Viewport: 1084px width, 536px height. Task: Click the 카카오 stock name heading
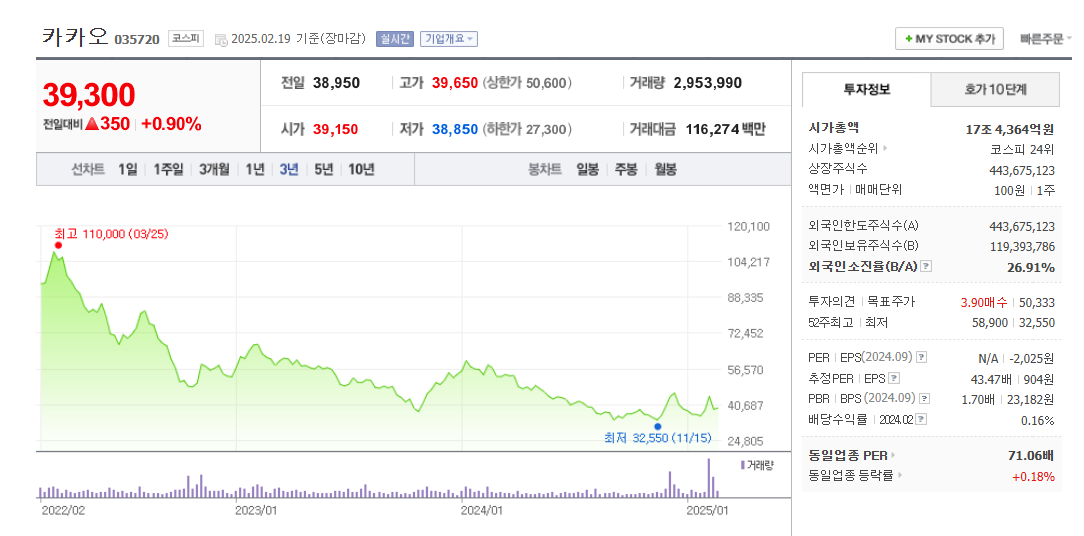coord(75,37)
